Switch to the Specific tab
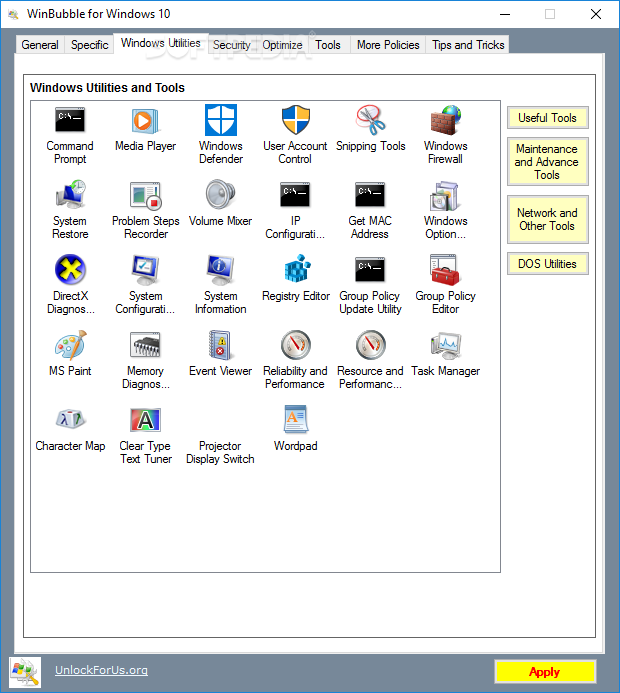620x693 pixels. pyautogui.click(x=89, y=45)
